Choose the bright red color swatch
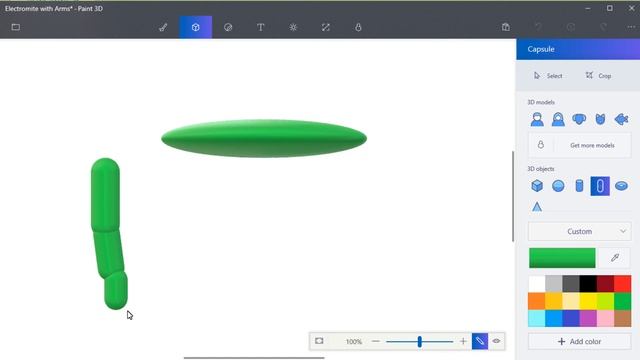 pos(622,284)
